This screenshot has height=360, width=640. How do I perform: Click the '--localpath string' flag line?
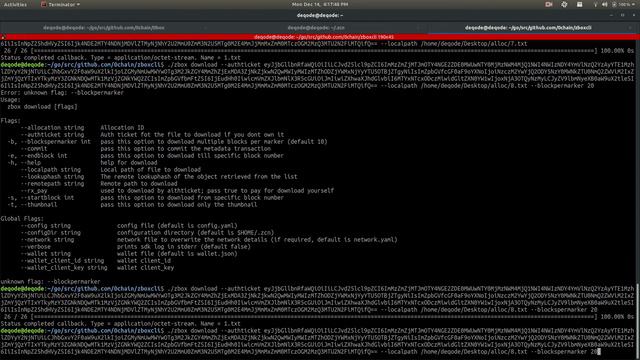pos(111,169)
